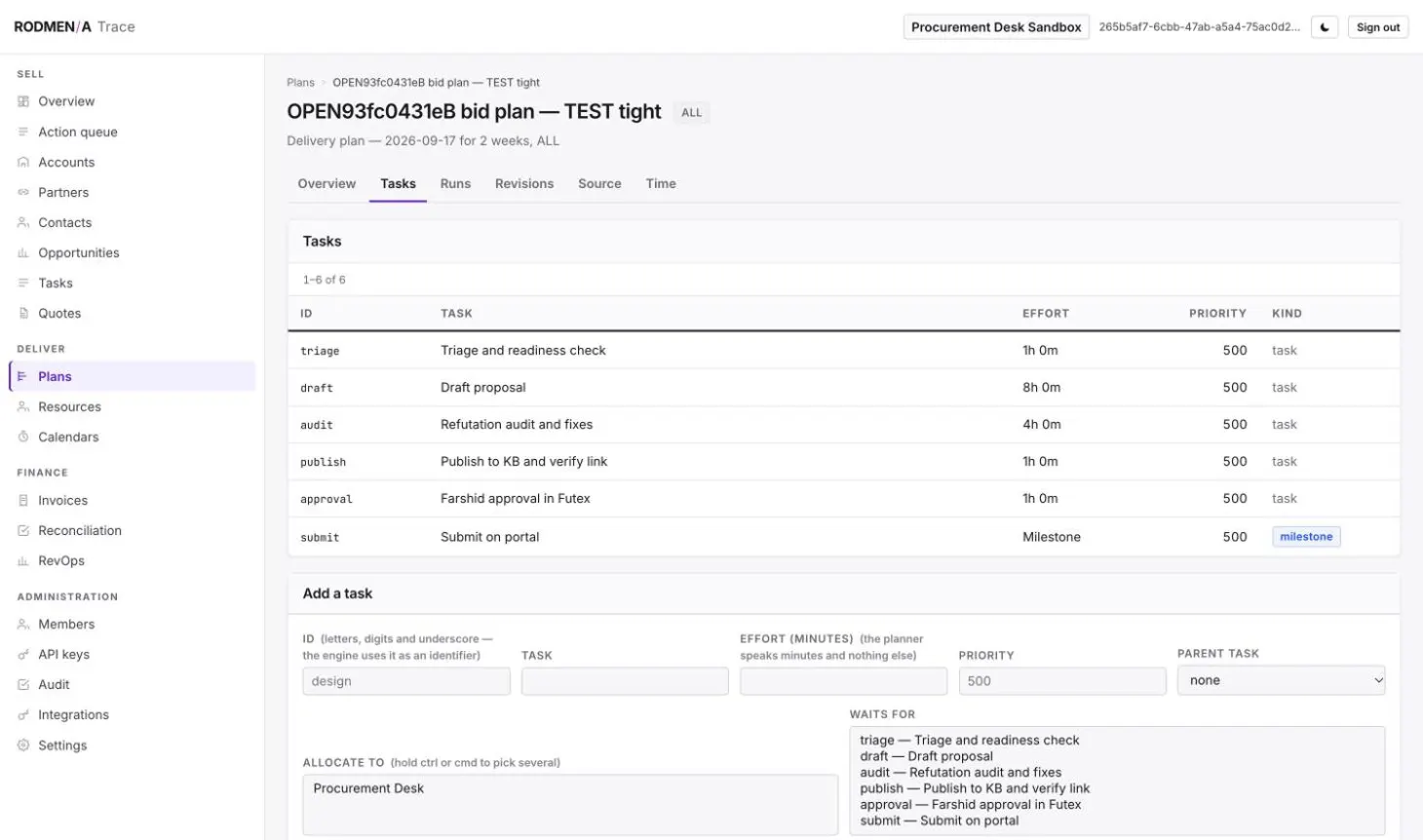Toggle dark mode with moon button
Viewport: 1423px width, 840px height.
[1325, 27]
